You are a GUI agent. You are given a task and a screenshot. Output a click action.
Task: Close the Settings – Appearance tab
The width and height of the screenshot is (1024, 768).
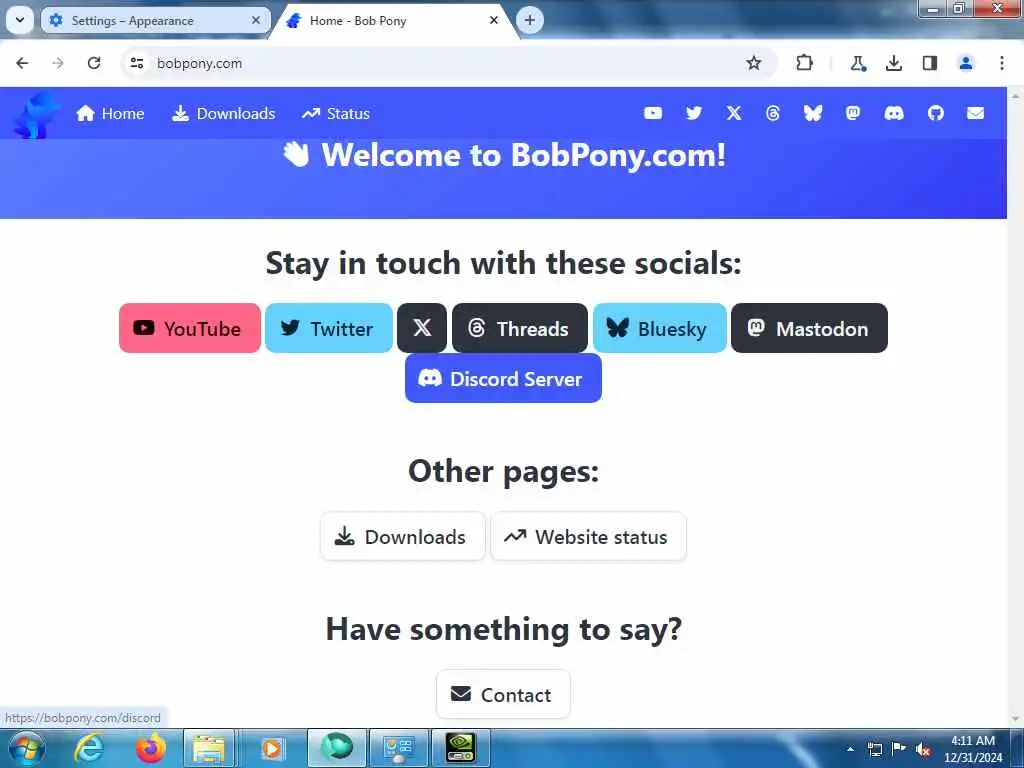point(256,20)
